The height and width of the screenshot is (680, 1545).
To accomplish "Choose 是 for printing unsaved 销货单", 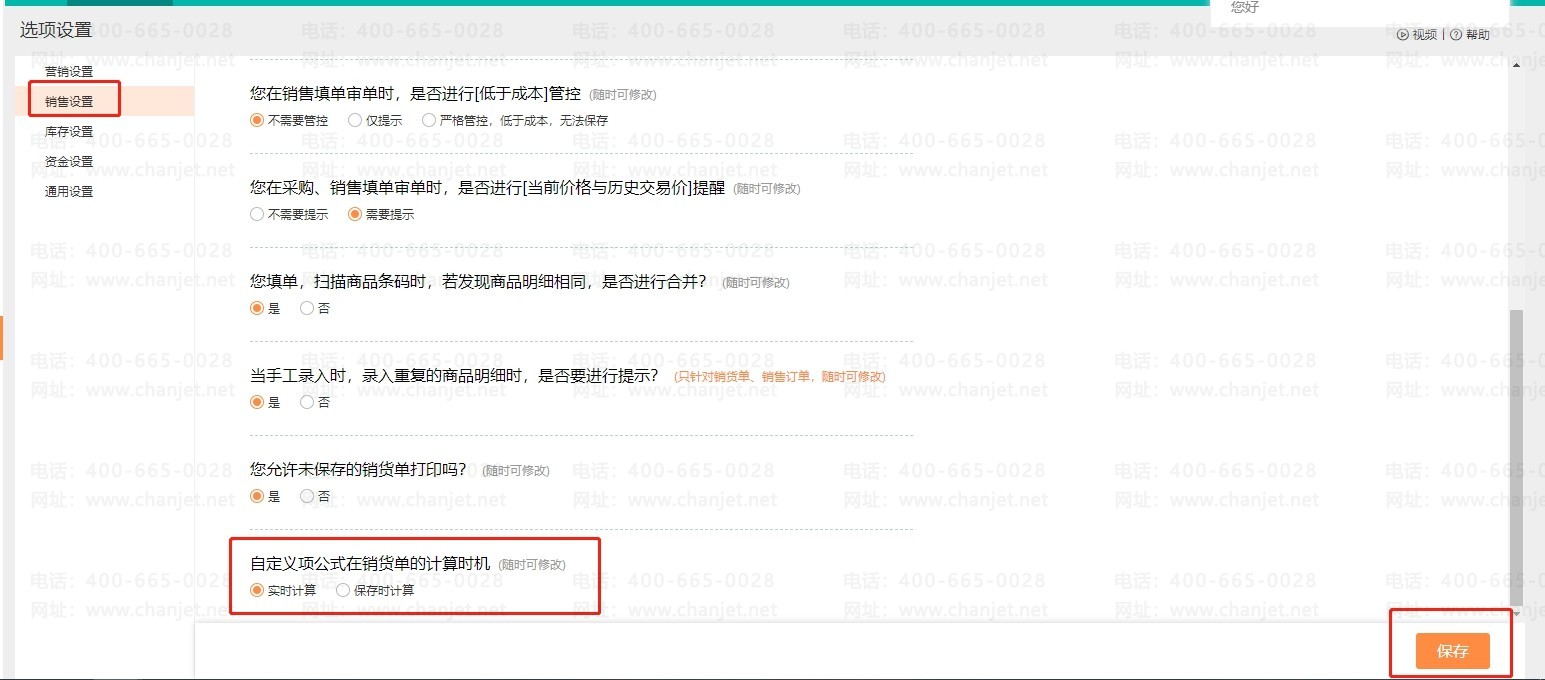I will pos(257,496).
